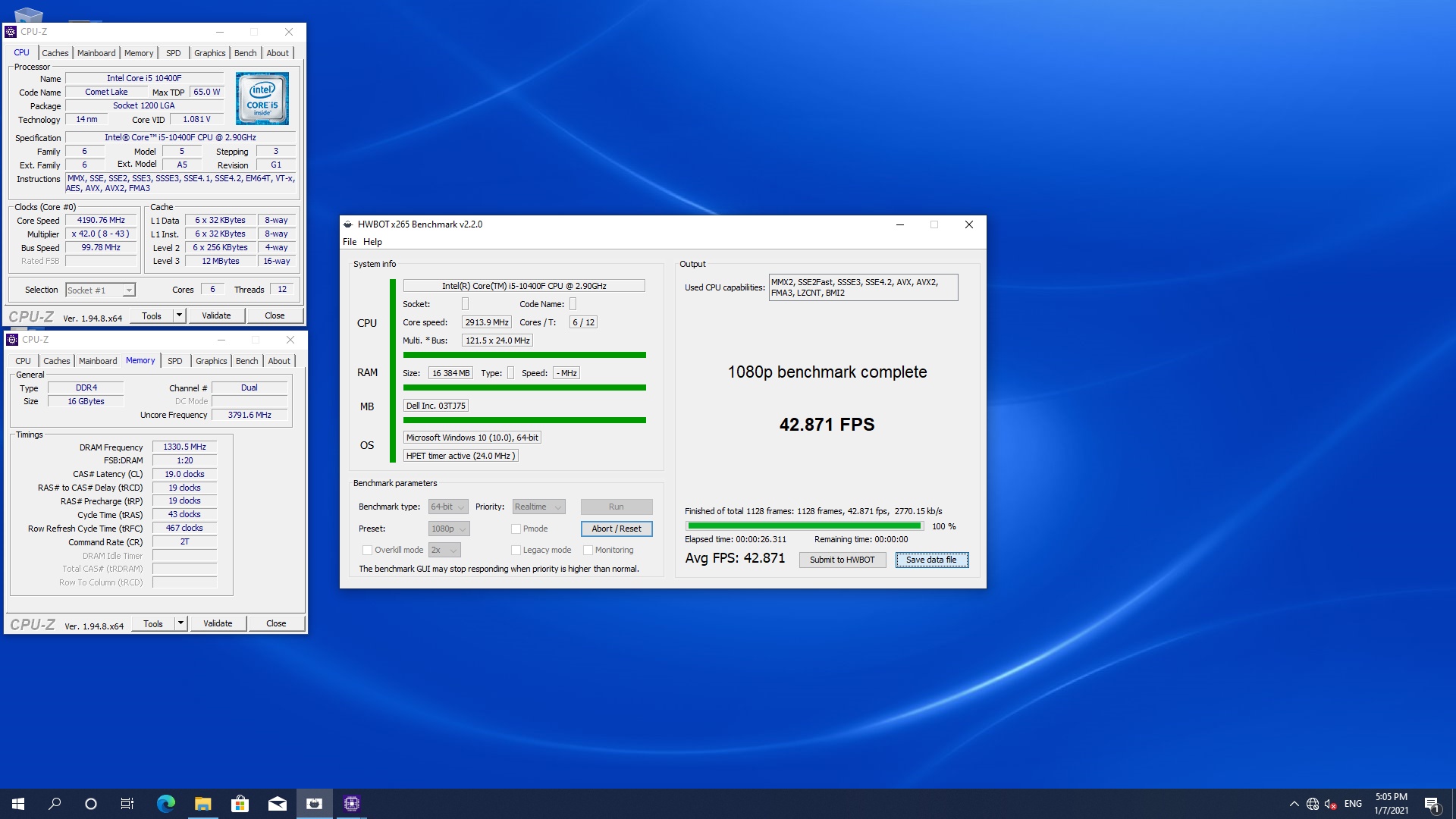The image size is (1456, 819).
Task: Switch to the Caches tab in the top CPU-Z window
Action: (x=55, y=53)
